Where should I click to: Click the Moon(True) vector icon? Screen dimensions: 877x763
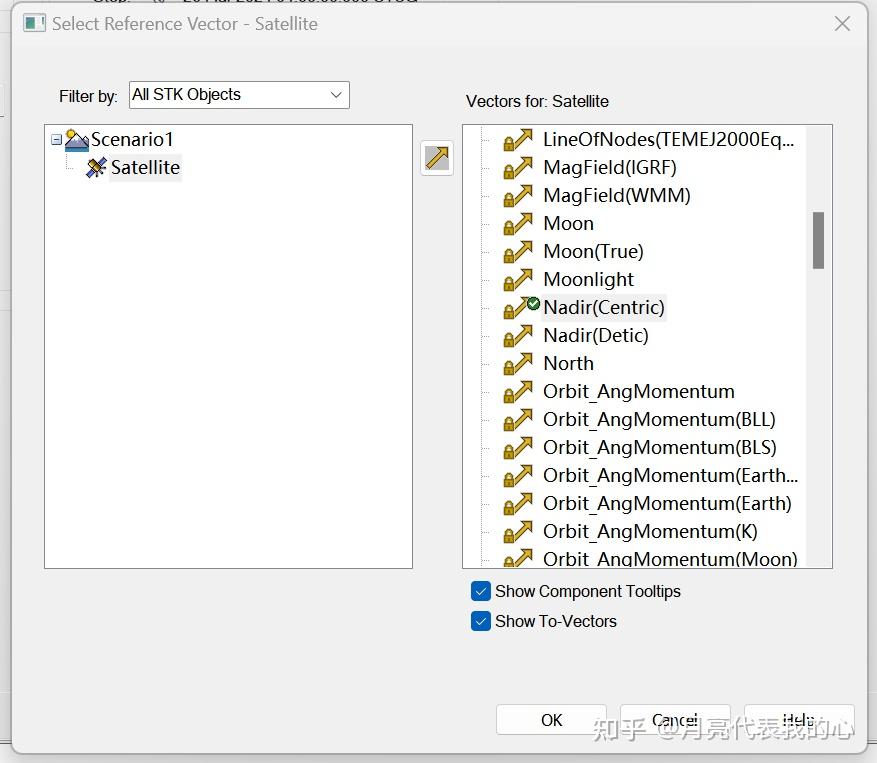[x=518, y=252]
